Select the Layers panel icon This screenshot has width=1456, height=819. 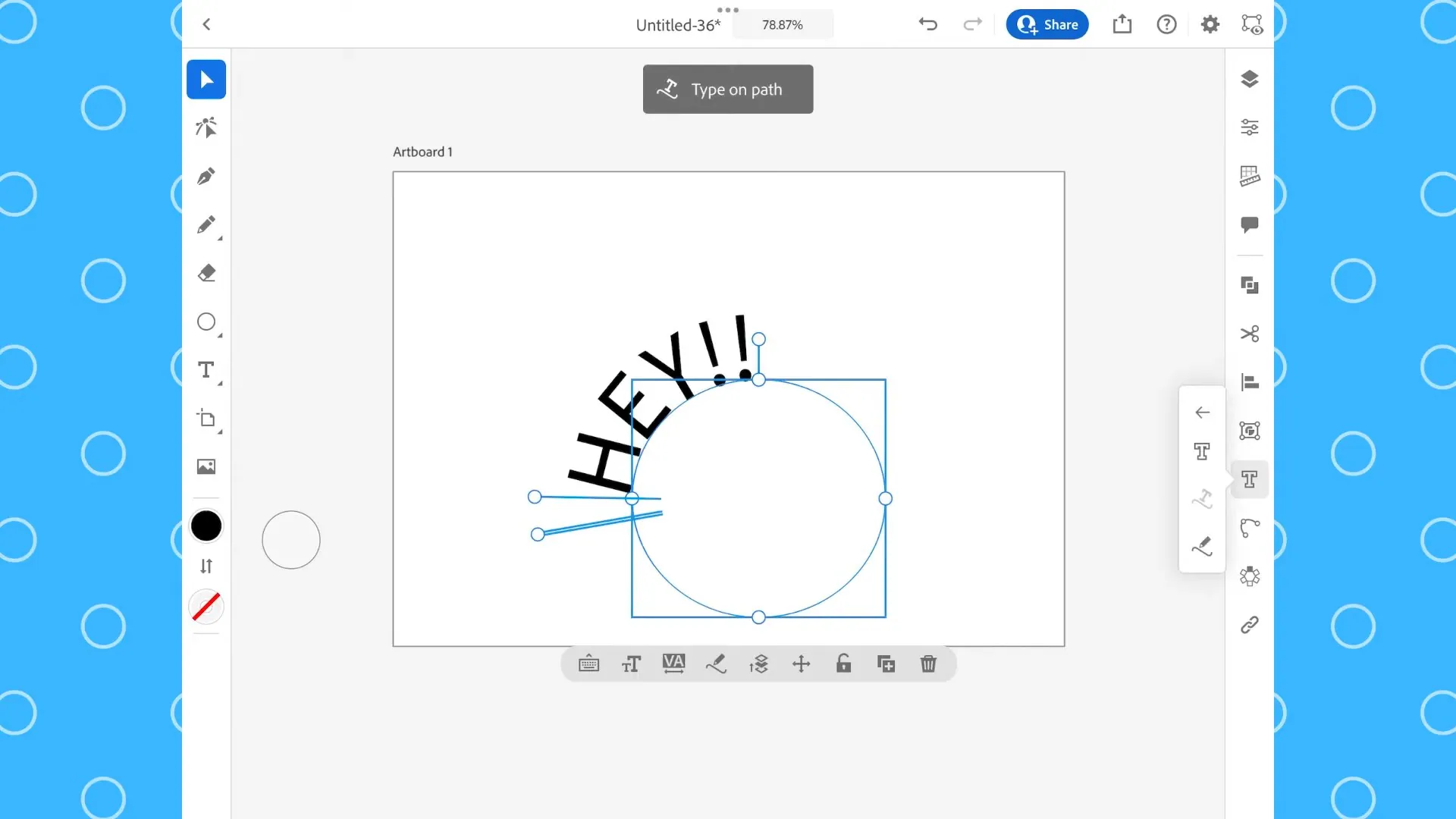pyautogui.click(x=1249, y=79)
